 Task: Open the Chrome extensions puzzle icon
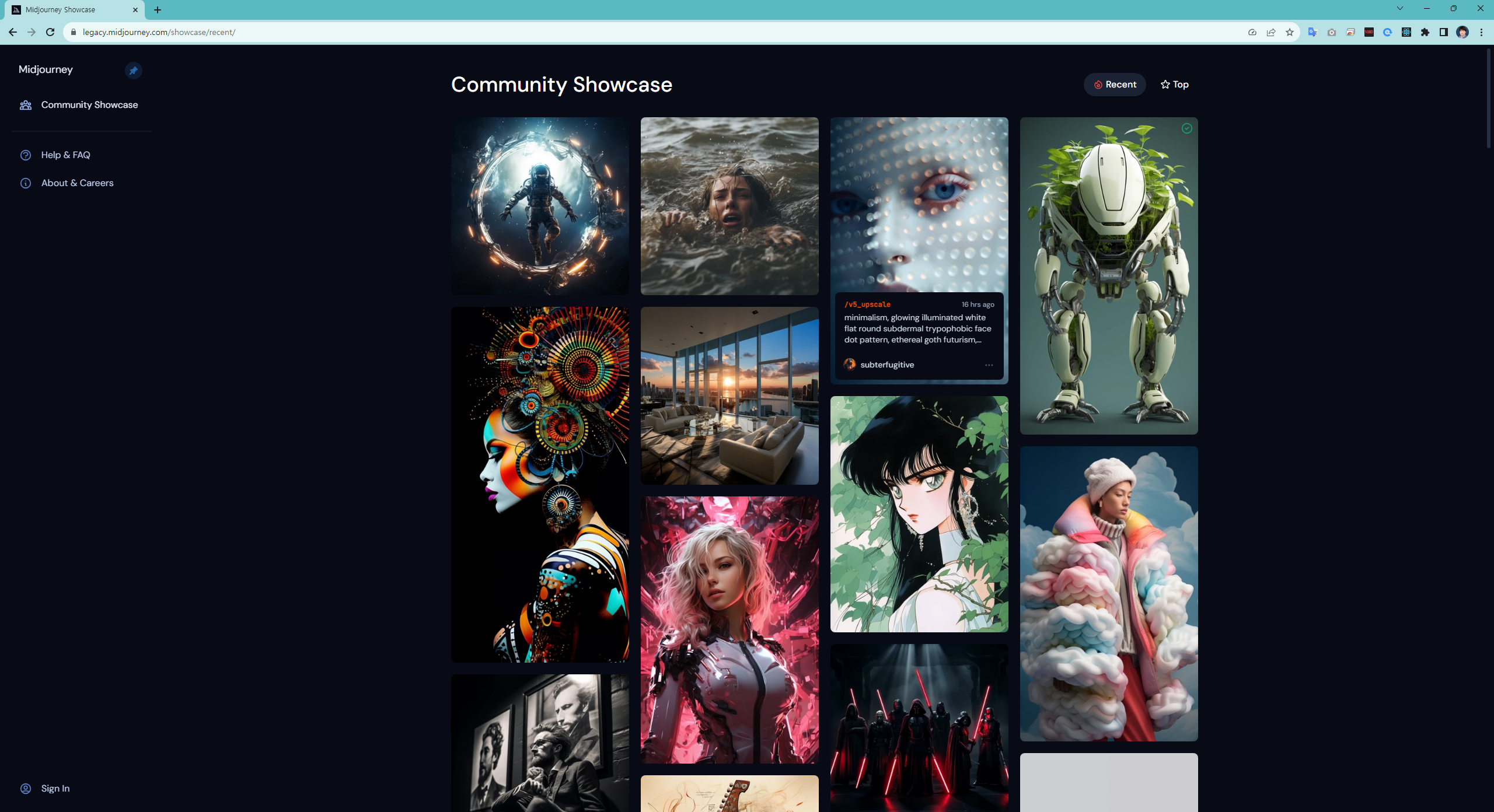point(1425,33)
